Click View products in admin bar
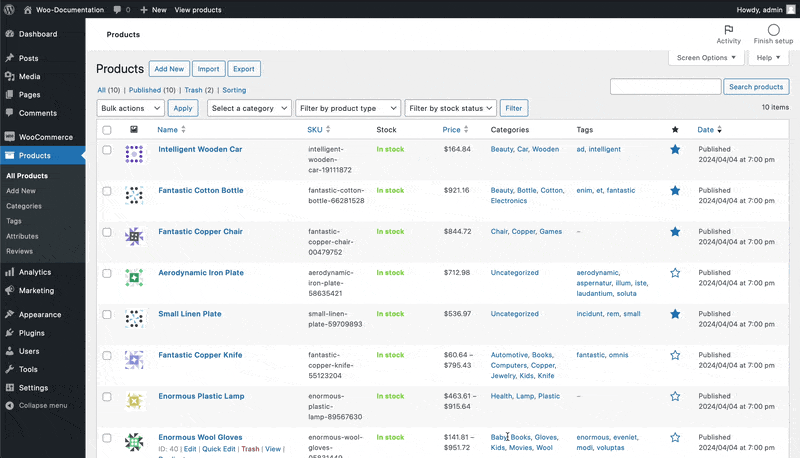 click(x=198, y=10)
